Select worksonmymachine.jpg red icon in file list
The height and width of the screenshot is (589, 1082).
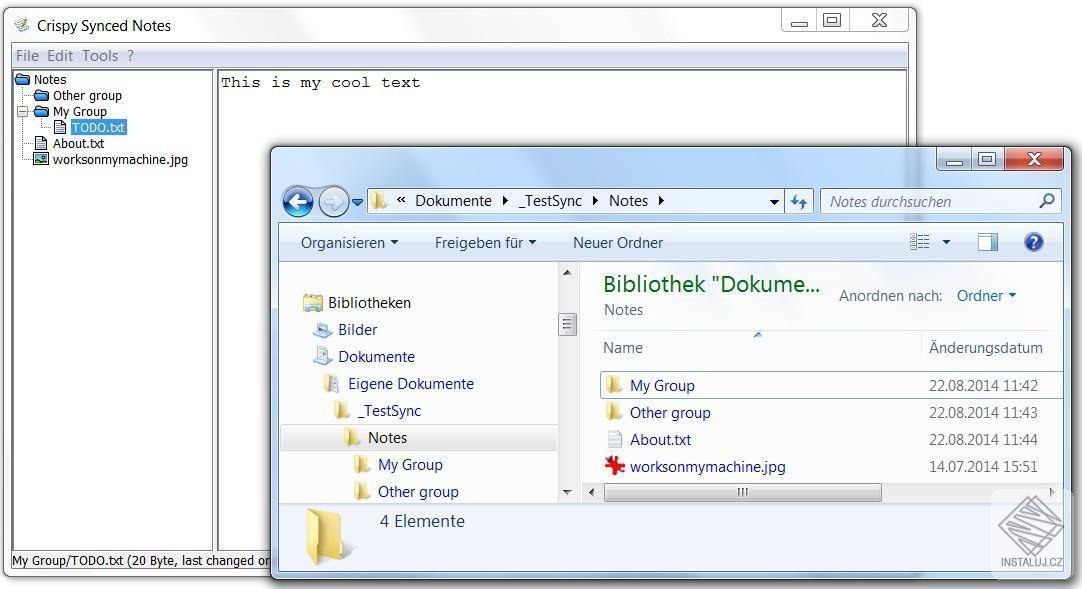614,466
